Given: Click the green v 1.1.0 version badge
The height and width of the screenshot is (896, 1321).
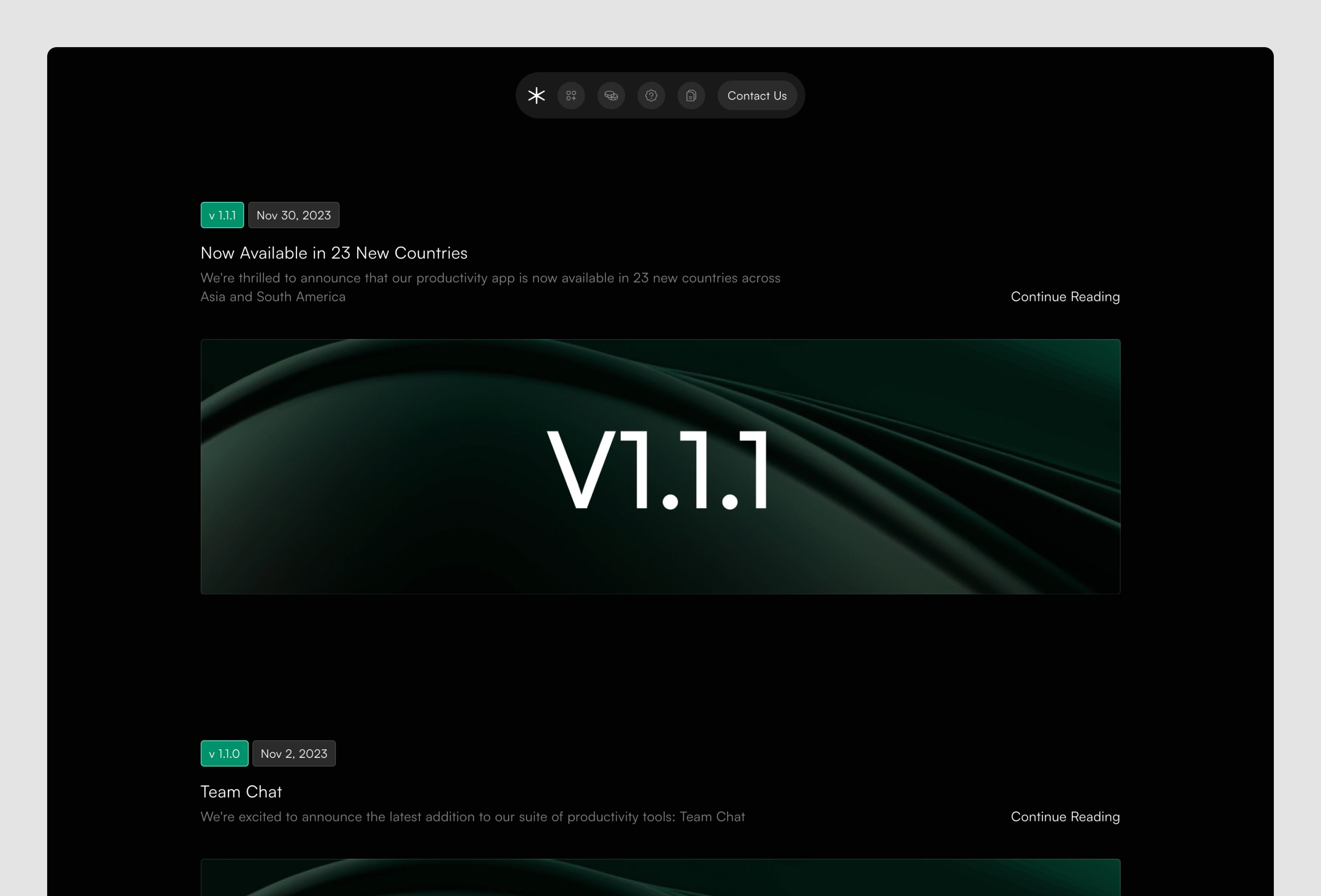Looking at the screenshot, I should pos(224,754).
